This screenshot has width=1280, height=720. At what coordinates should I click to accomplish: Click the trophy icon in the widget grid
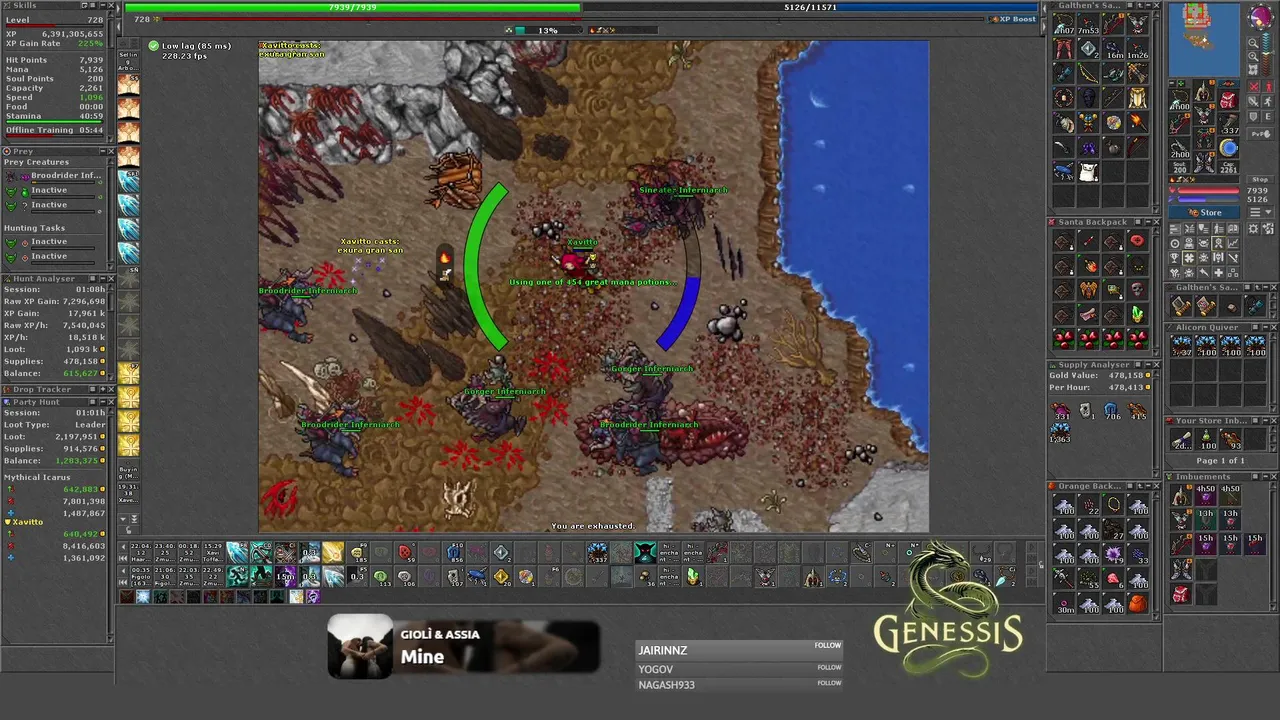(x=1175, y=257)
